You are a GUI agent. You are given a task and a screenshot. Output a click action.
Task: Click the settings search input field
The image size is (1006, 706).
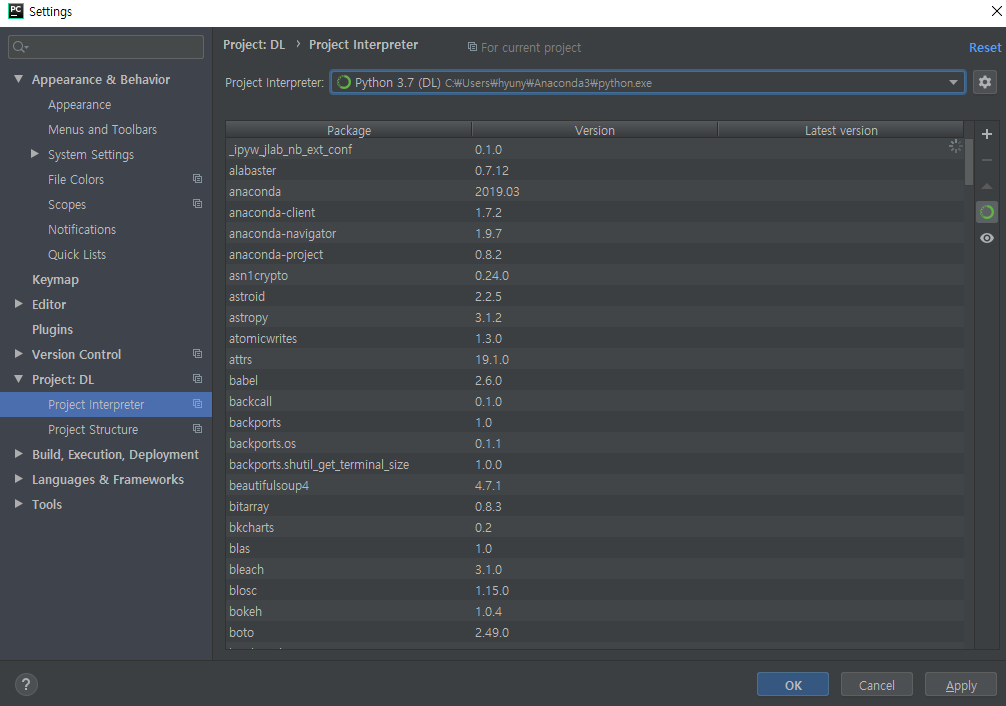tap(106, 47)
